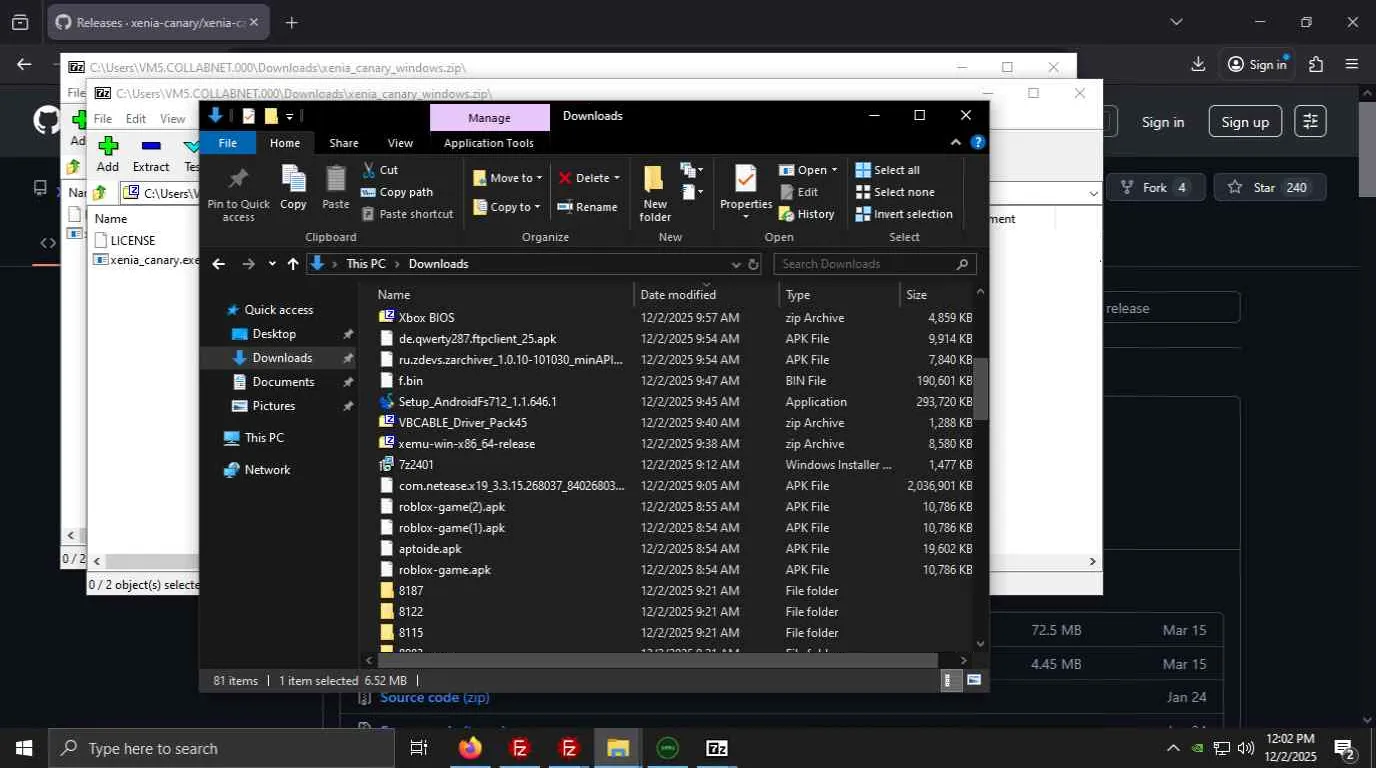Image resolution: width=1376 pixels, height=768 pixels.
Task: Open the recent locations dropdown arrow
Action: pos(272,264)
